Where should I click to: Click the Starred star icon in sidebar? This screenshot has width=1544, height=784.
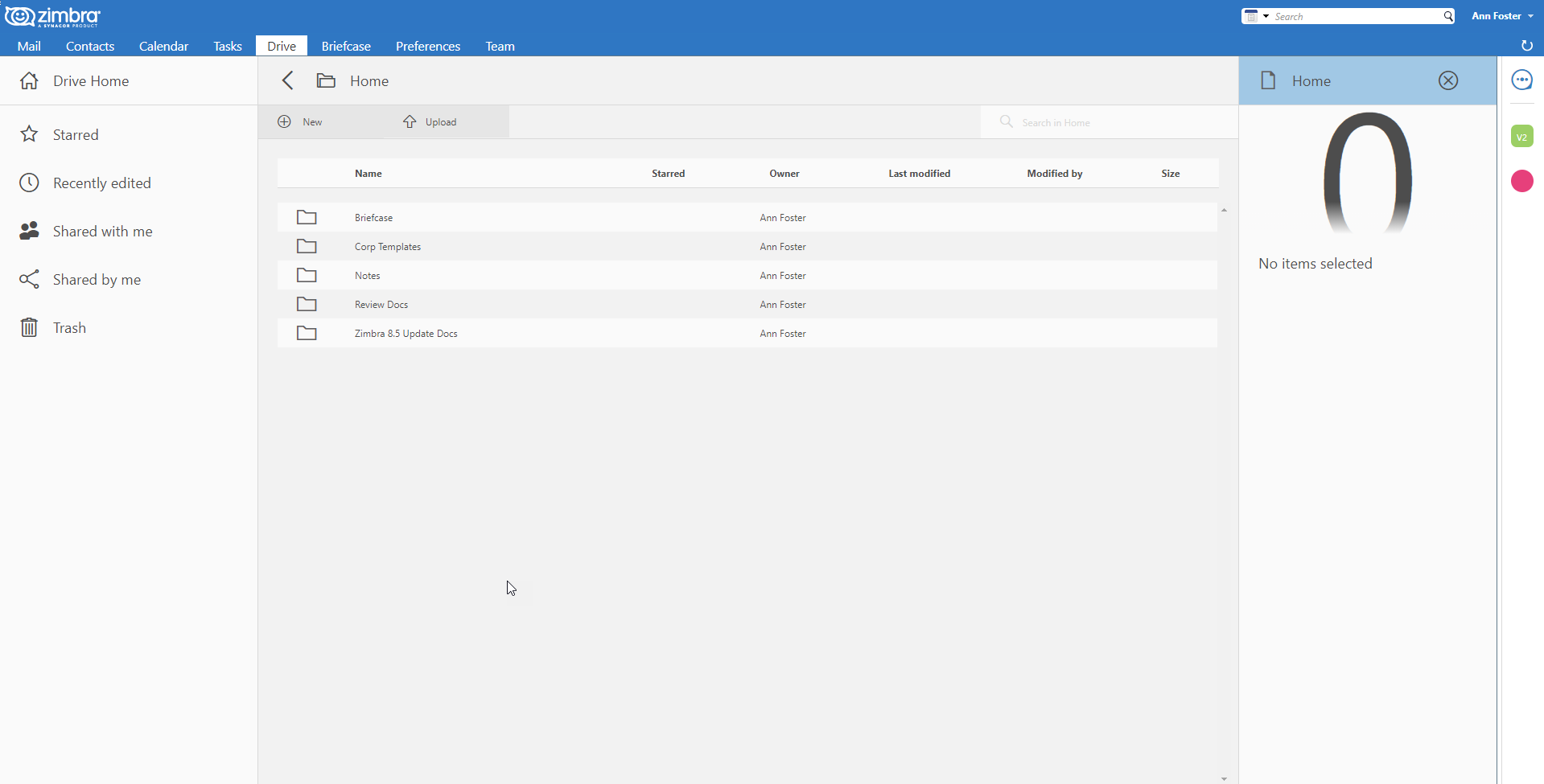(x=29, y=134)
